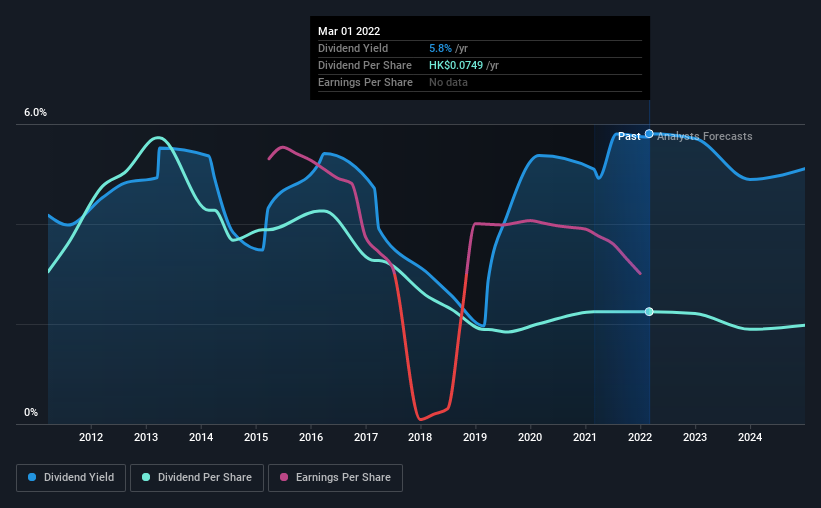Screen dimensions: 821x508
Task: Click the pink Earnings Per Share legend dot
Action: [284, 477]
